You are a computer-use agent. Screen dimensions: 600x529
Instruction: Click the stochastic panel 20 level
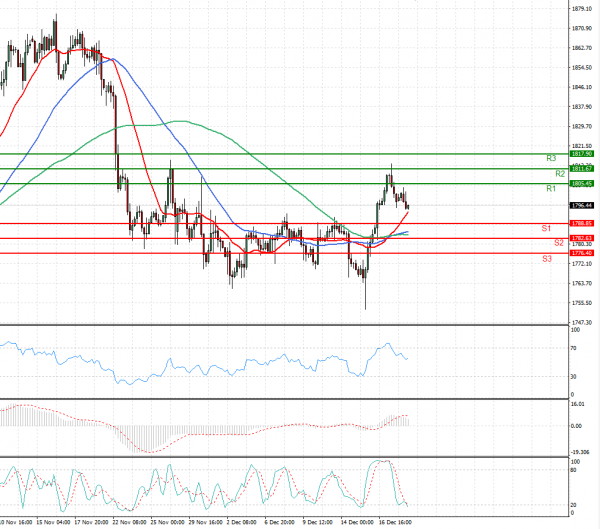pyautogui.click(x=573, y=505)
